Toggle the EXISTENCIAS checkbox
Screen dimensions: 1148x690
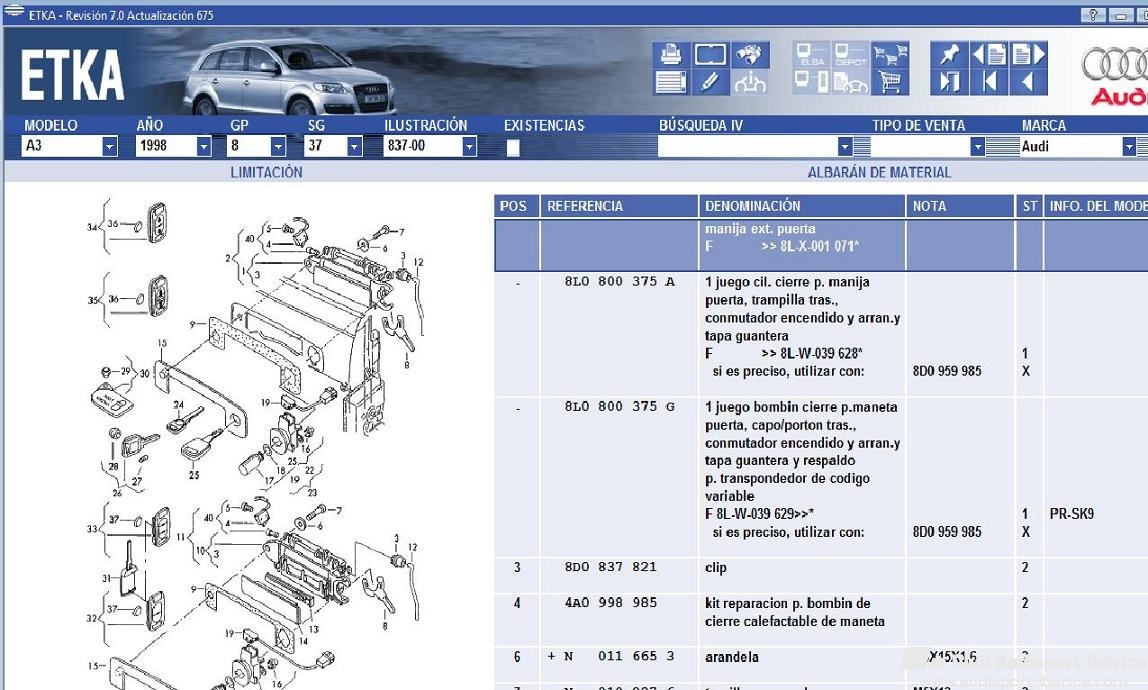point(513,147)
